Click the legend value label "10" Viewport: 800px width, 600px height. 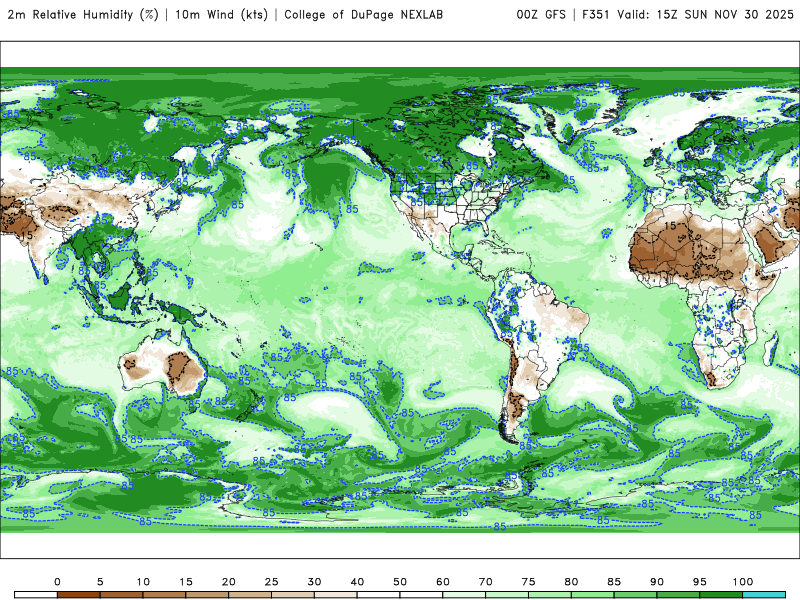143,582
